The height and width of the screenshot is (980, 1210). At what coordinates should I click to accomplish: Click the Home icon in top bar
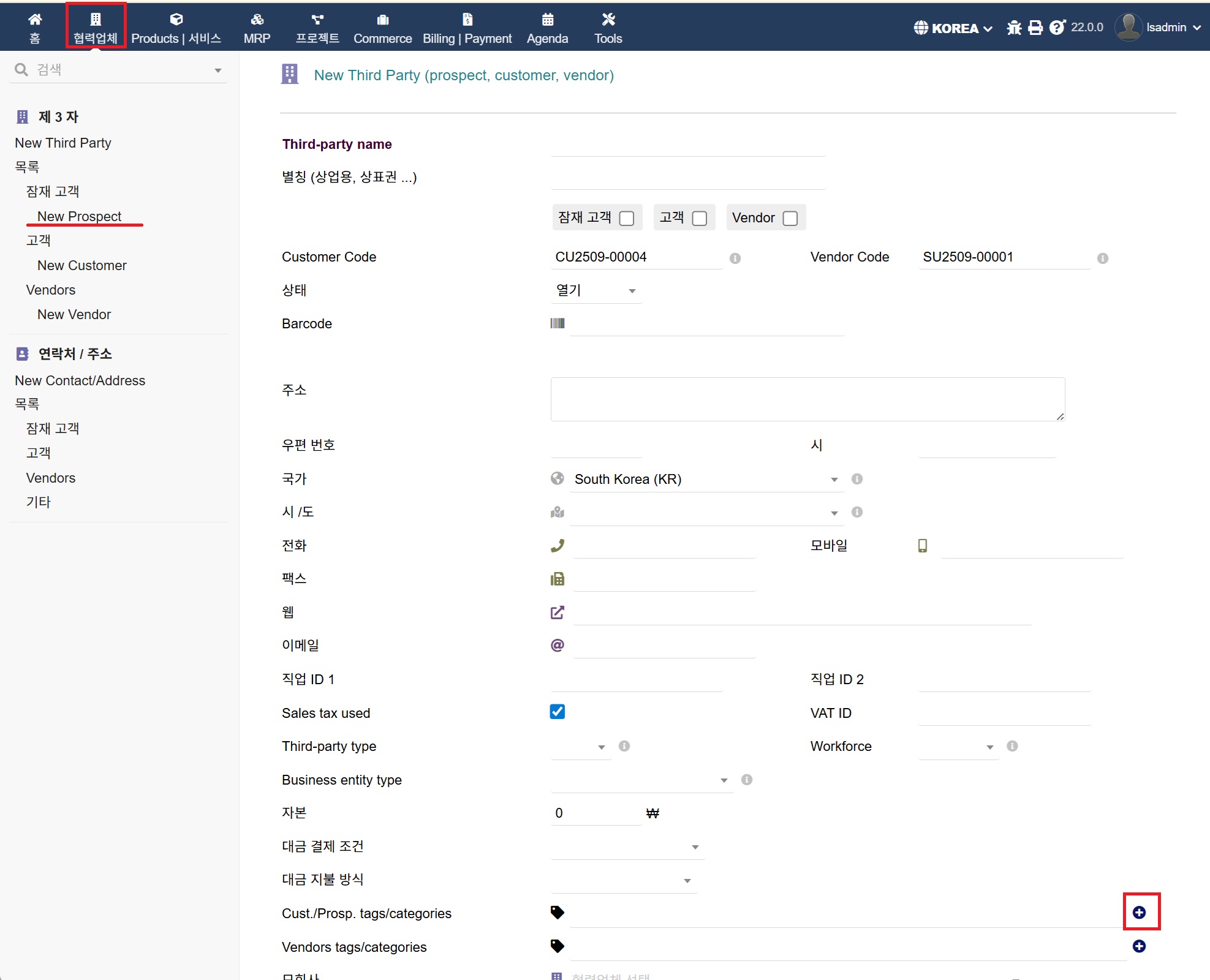tap(35, 20)
